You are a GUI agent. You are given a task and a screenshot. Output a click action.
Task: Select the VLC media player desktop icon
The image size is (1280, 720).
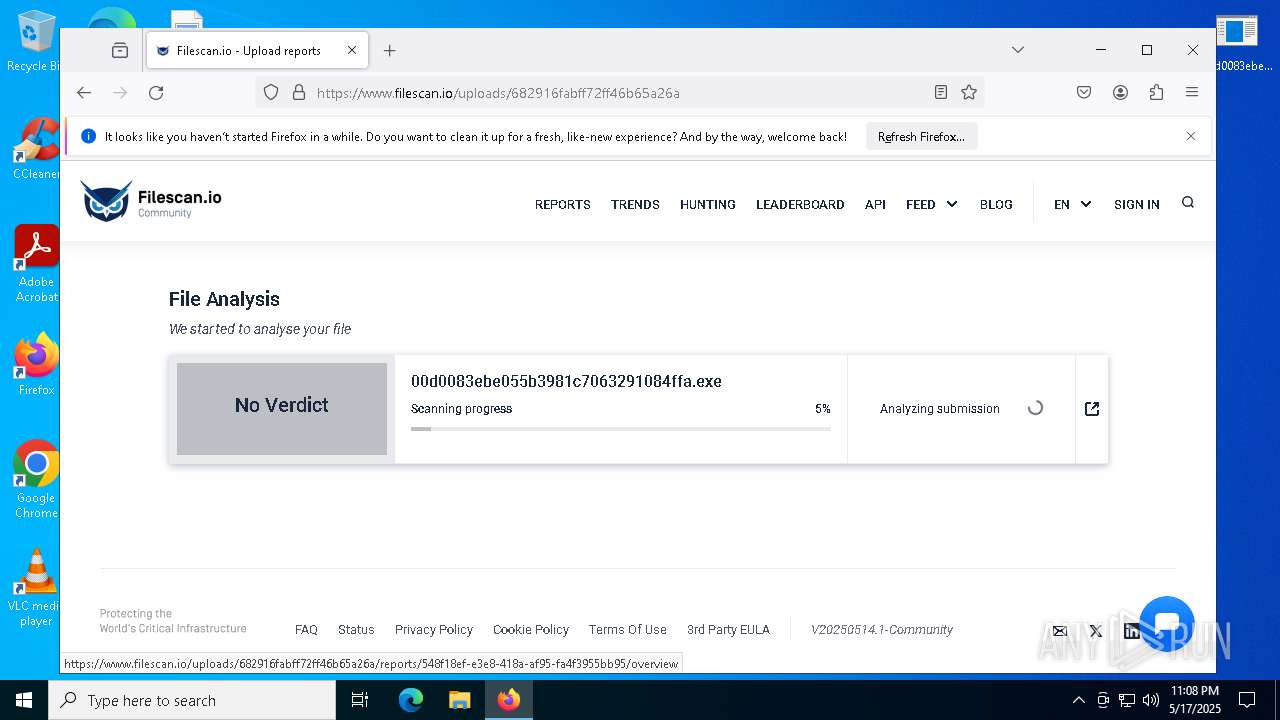tap(35, 588)
